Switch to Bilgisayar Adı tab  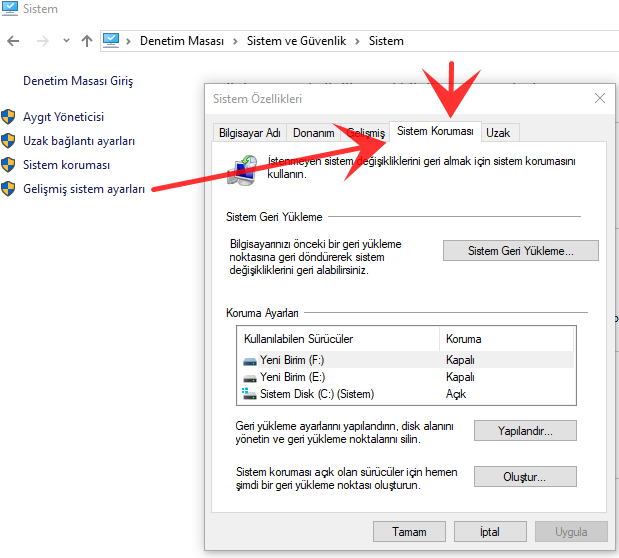tap(249, 133)
